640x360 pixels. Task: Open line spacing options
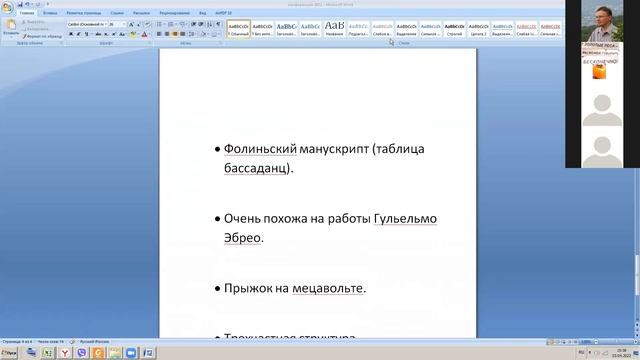pyautogui.click(x=192, y=34)
